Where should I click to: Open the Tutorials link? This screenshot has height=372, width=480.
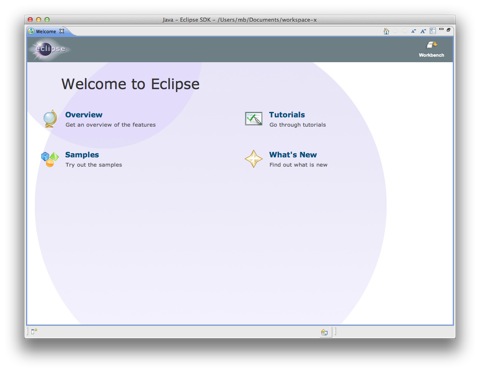pyautogui.click(x=287, y=115)
